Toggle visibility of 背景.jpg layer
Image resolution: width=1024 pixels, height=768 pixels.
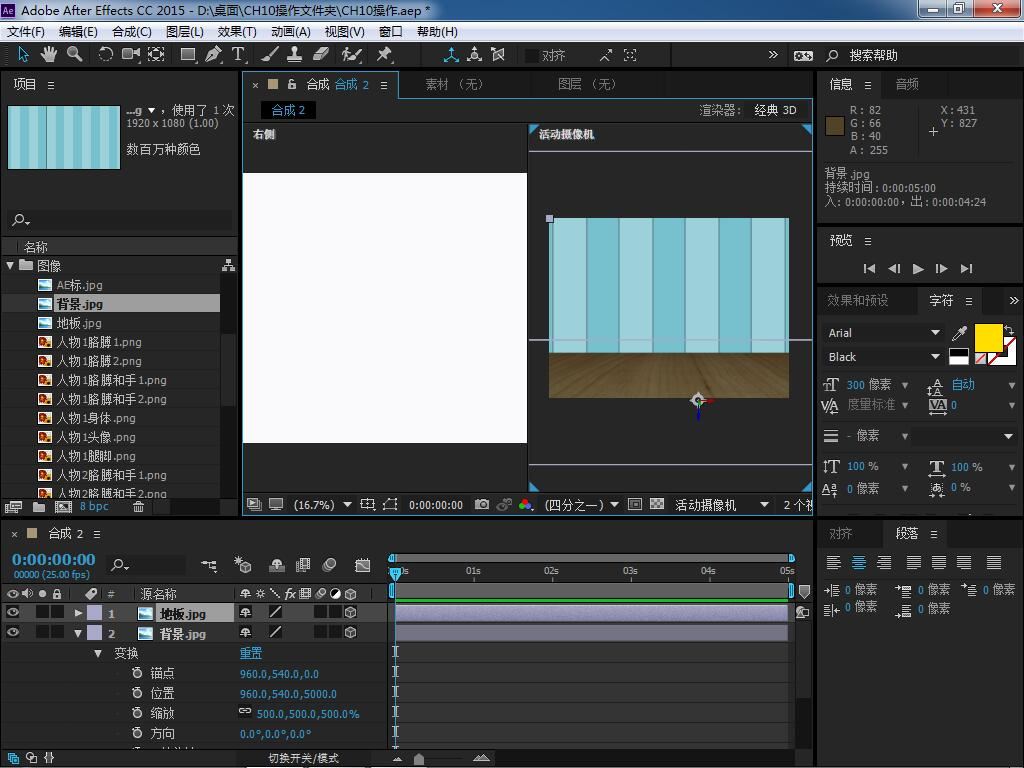(x=13, y=633)
